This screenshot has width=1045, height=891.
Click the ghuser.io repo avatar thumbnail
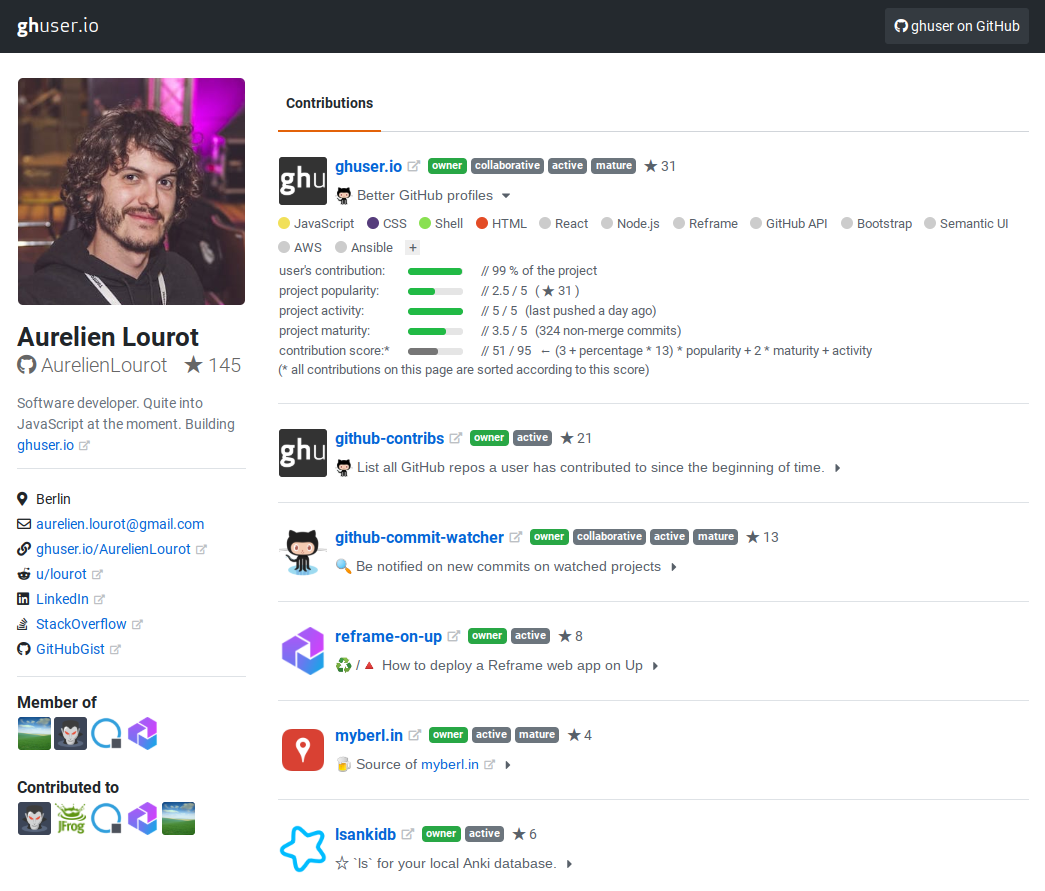303,181
